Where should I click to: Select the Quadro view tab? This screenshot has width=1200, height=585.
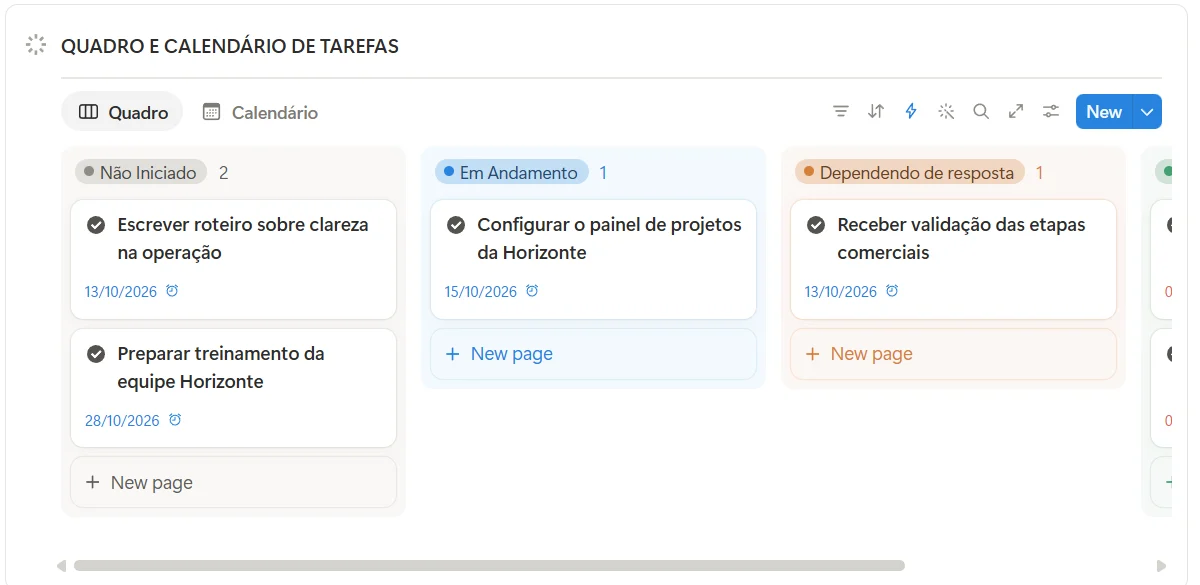point(123,113)
